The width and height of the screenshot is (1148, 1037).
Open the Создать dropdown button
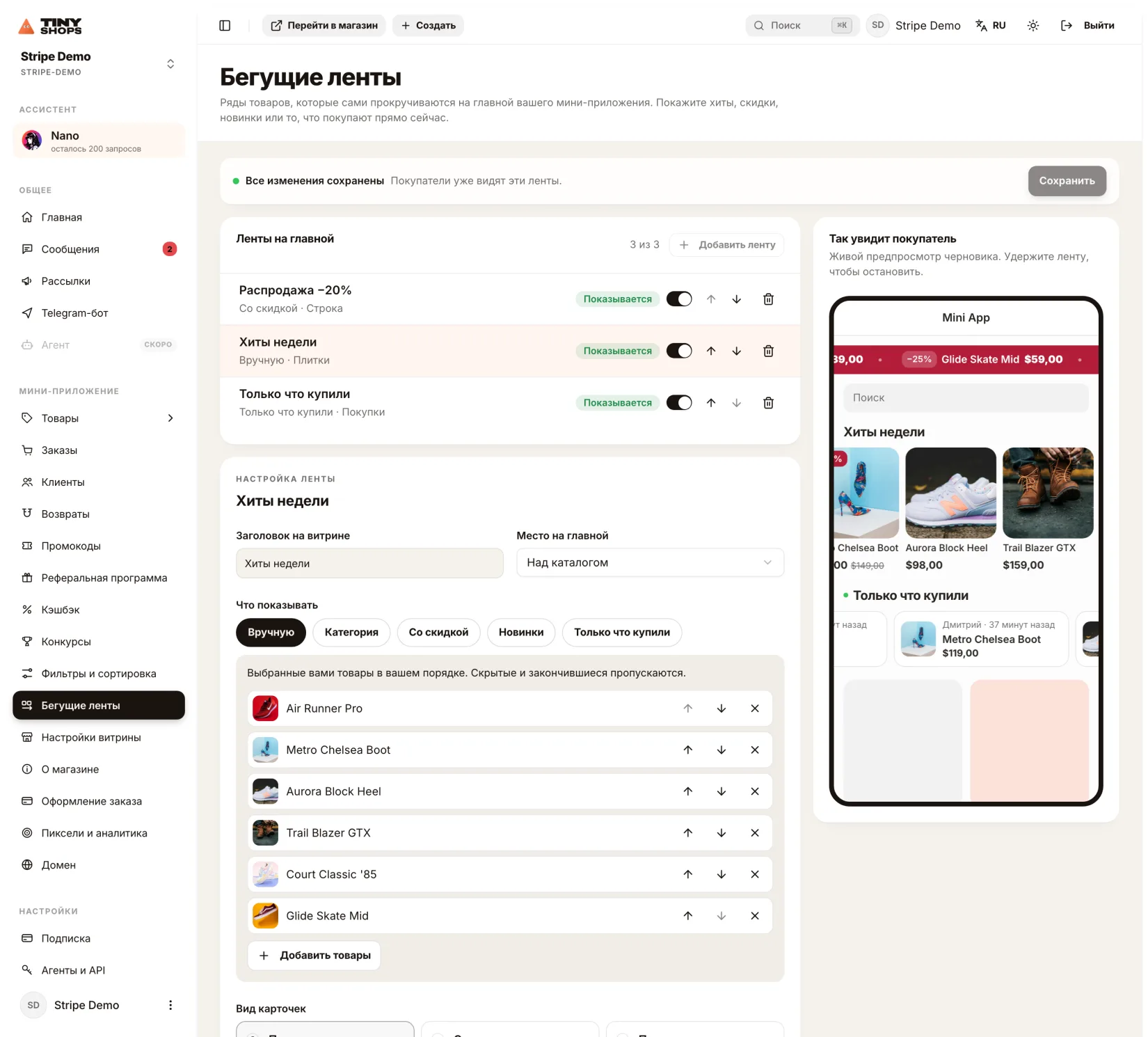(429, 26)
